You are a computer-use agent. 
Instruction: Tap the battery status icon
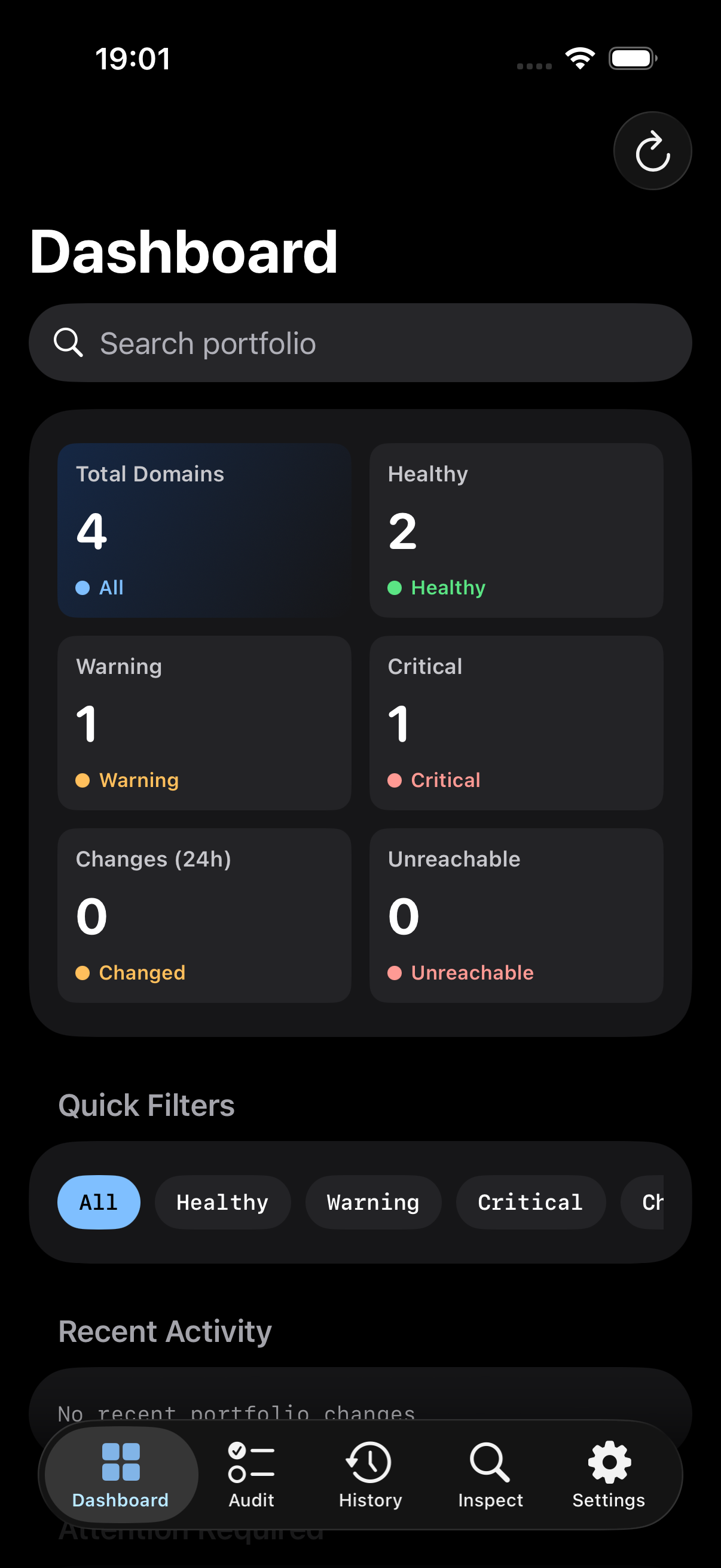click(633, 59)
